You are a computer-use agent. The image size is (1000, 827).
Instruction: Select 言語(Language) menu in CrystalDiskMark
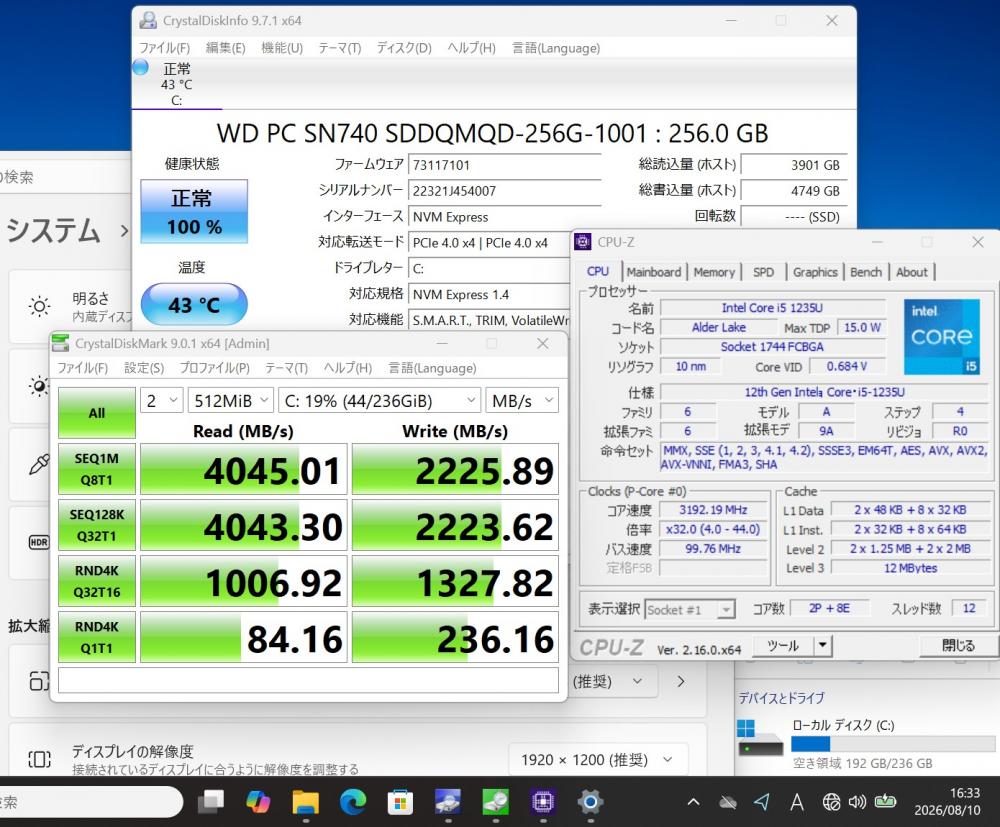coord(432,368)
